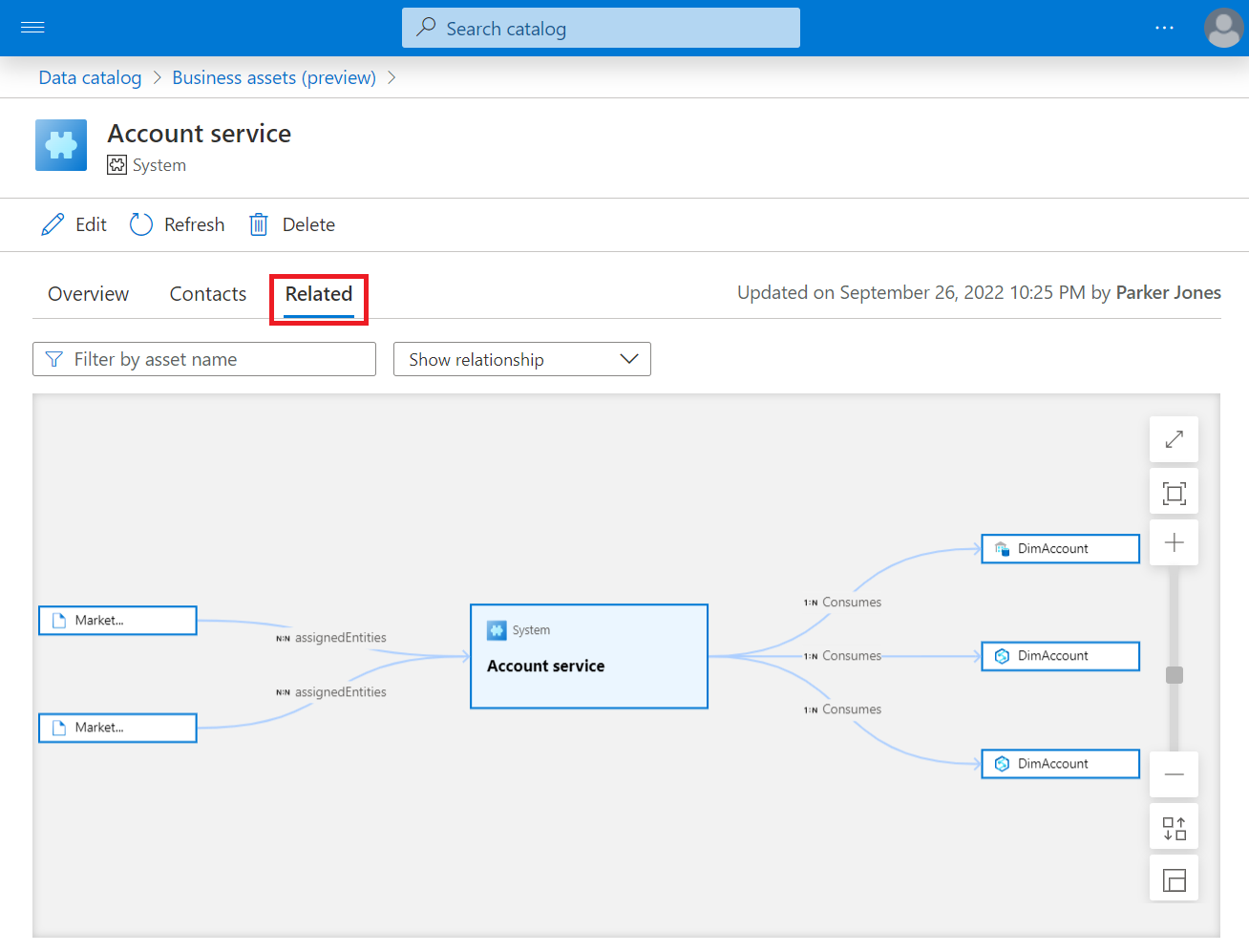Navigate to Business assets (preview) breadcrumb
This screenshot has width=1249, height=952.
[274, 77]
